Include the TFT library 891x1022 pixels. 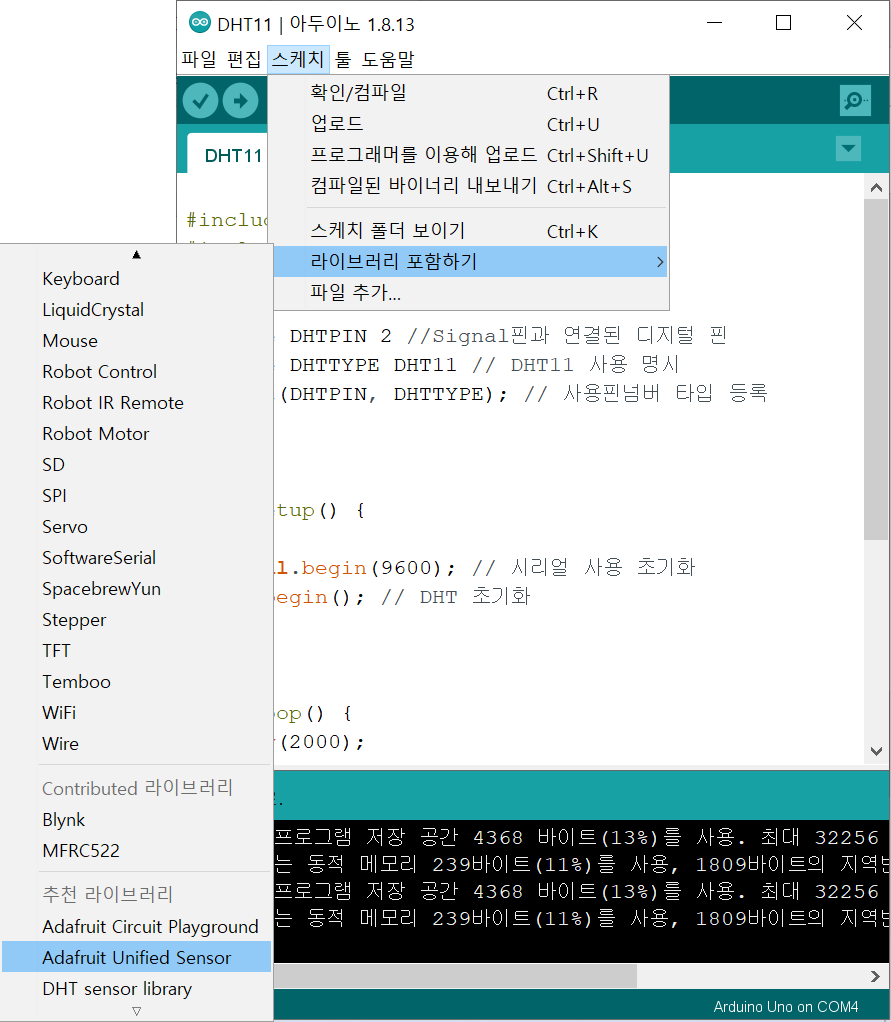(x=137, y=650)
